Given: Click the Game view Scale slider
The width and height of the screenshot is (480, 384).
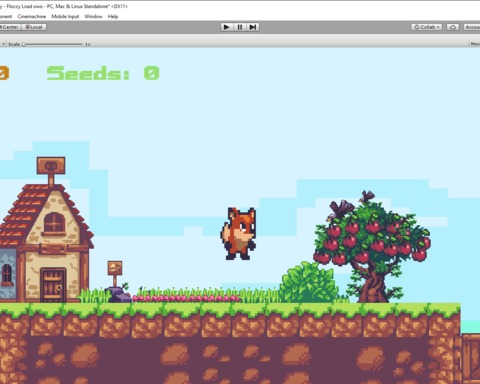Looking at the screenshot, I should tap(53, 44).
